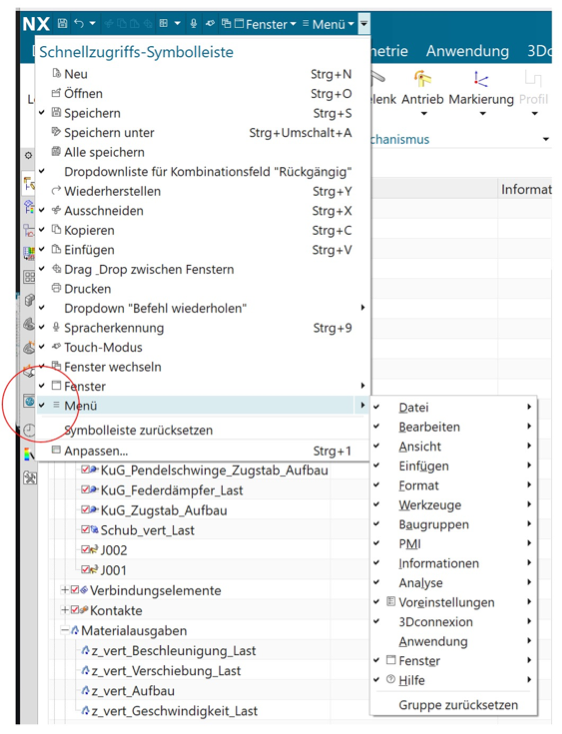562x734 pixels.
Task: Open the Werkzeuge submenu
Action: [453, 505]
